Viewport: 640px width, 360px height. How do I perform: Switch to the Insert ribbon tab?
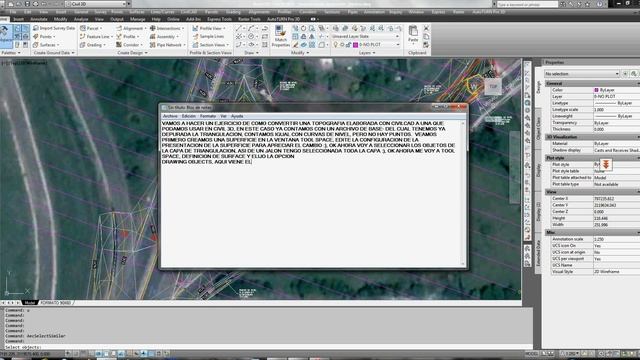click(x=18, y=19)
